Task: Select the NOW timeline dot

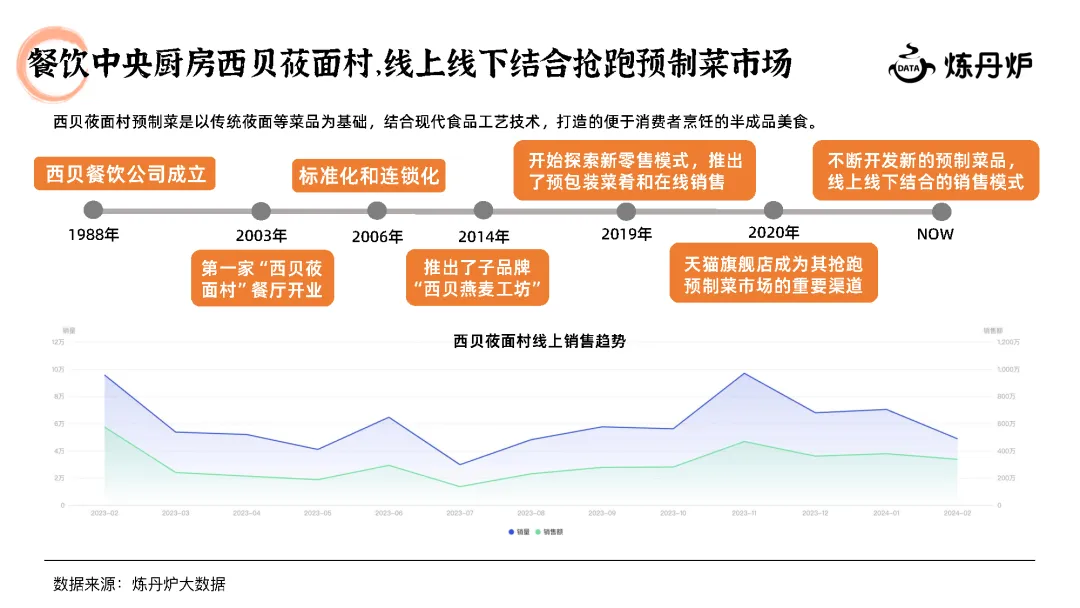Action: coord(942,211)
